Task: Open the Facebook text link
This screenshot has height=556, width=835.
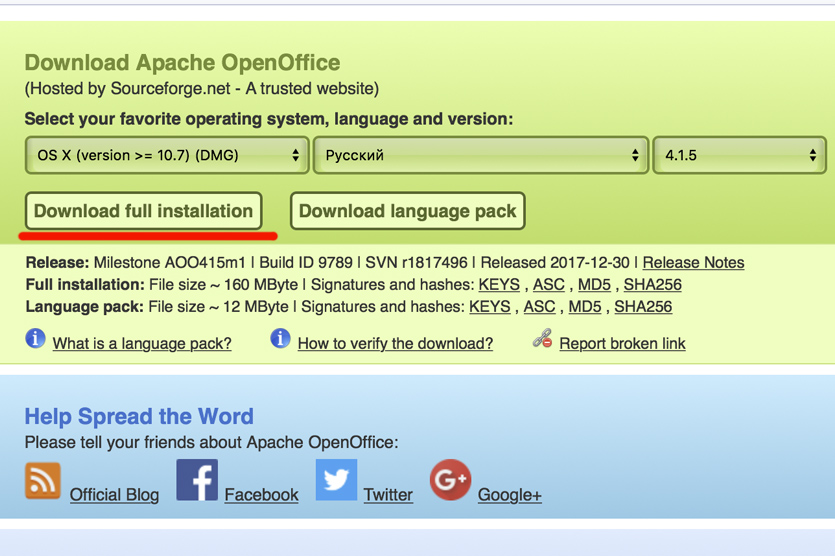Action: point(261,495)
